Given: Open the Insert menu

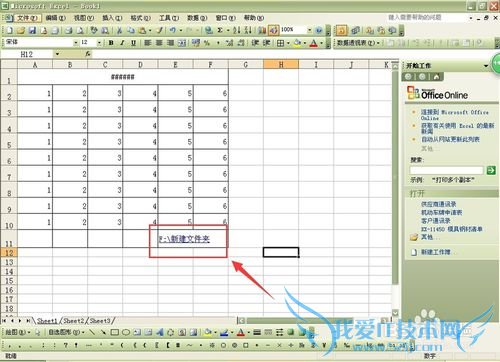Looking at the screenshot, I should coord(112,18).
